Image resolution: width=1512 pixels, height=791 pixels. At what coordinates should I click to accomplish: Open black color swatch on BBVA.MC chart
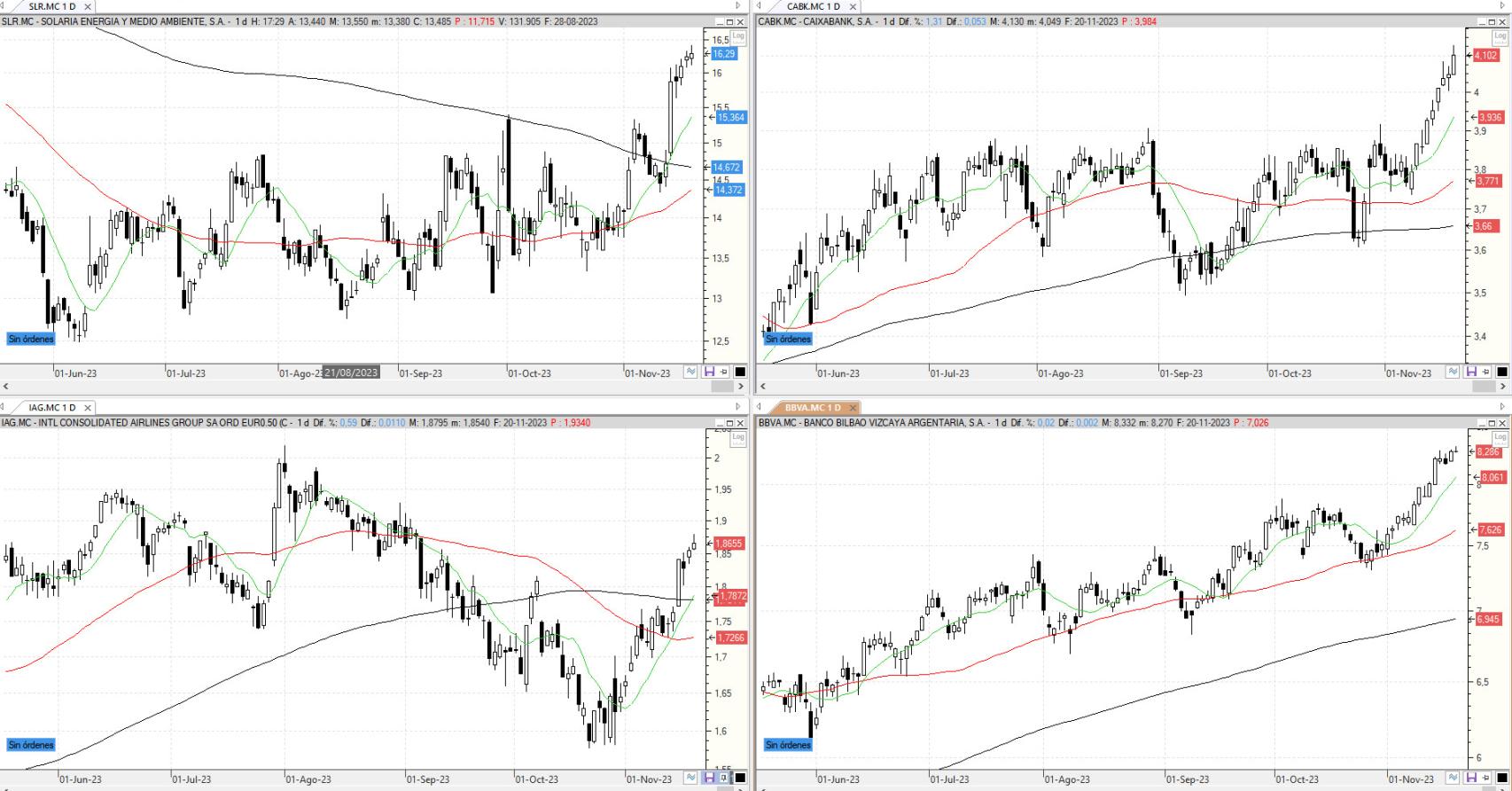click(1502, 778)
